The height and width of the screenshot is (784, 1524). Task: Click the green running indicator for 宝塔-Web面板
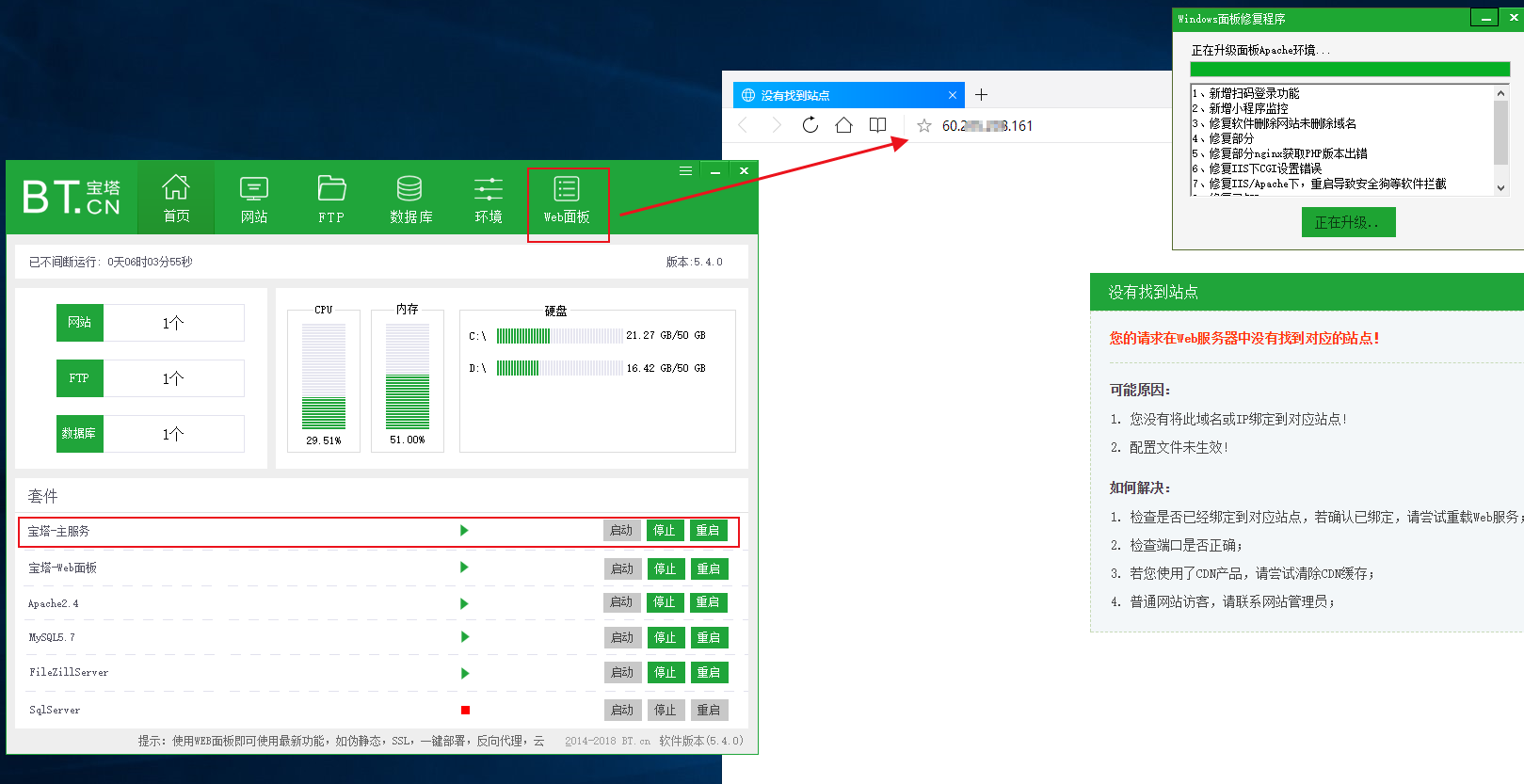pyautogui.click(x=464, y=568)
